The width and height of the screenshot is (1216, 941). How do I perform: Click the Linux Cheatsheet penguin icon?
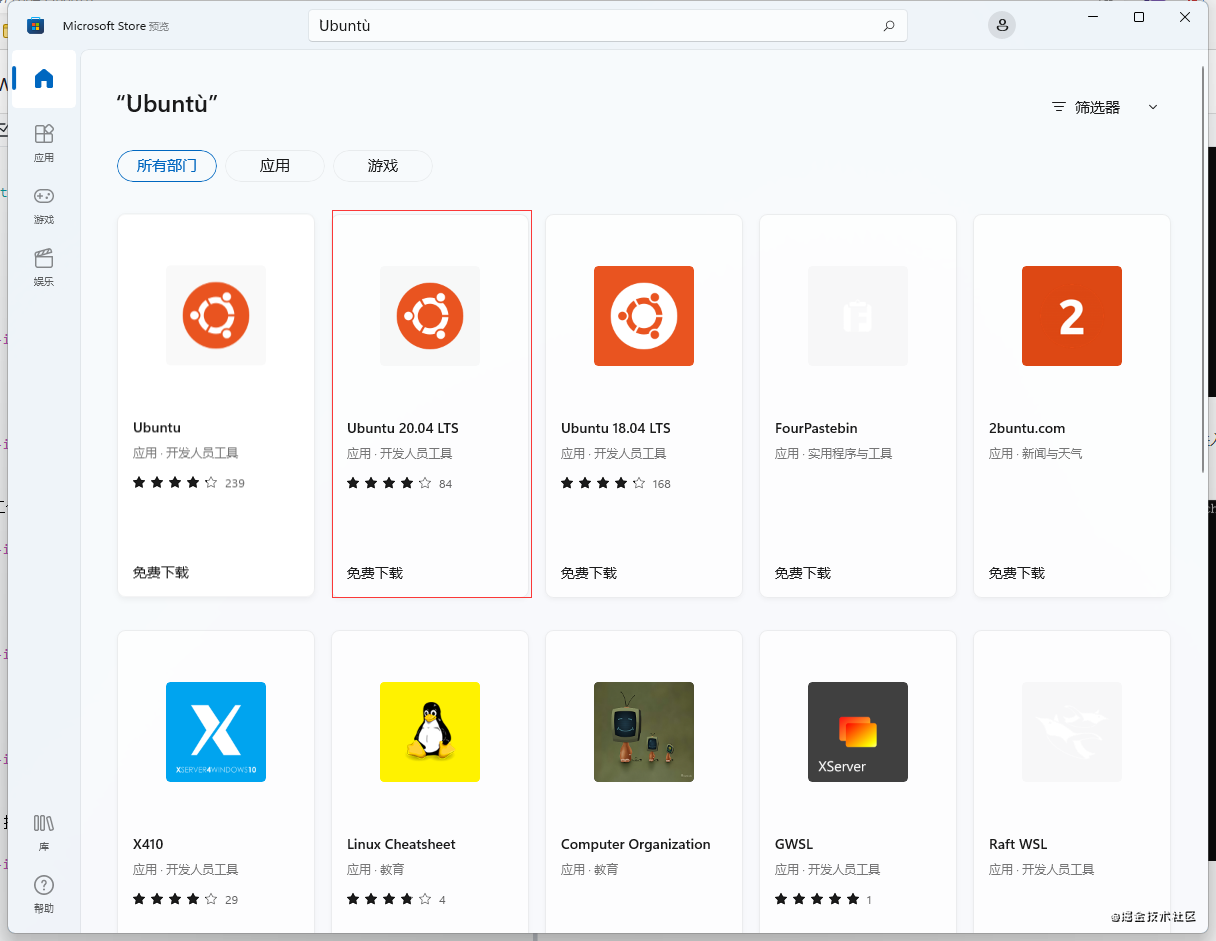click(x=430, y=732)
